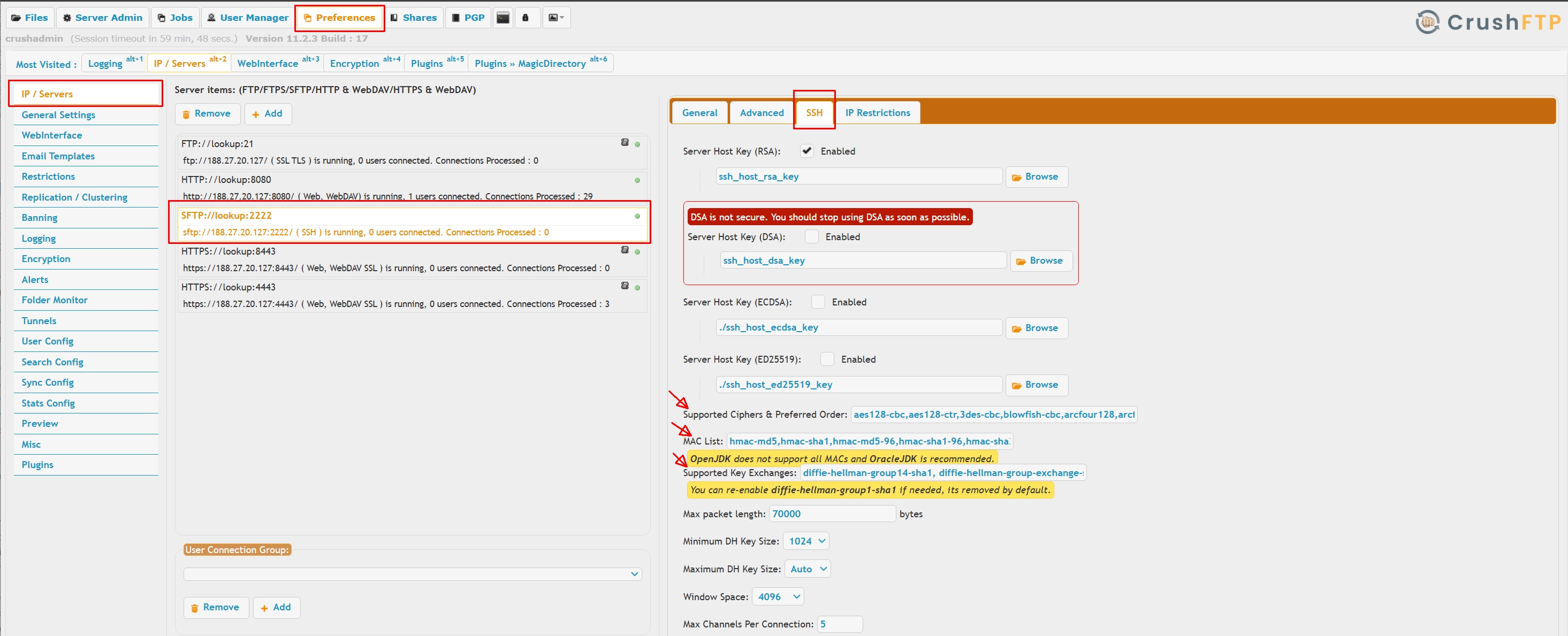Screen dimensions: 1568x636
Task: Expand the User Connection Group dropdown
Action: 412,574
